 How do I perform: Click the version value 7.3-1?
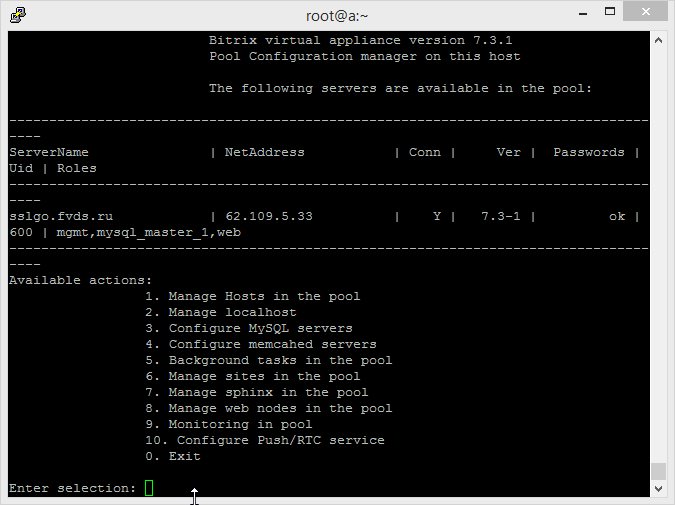(501, 216)
